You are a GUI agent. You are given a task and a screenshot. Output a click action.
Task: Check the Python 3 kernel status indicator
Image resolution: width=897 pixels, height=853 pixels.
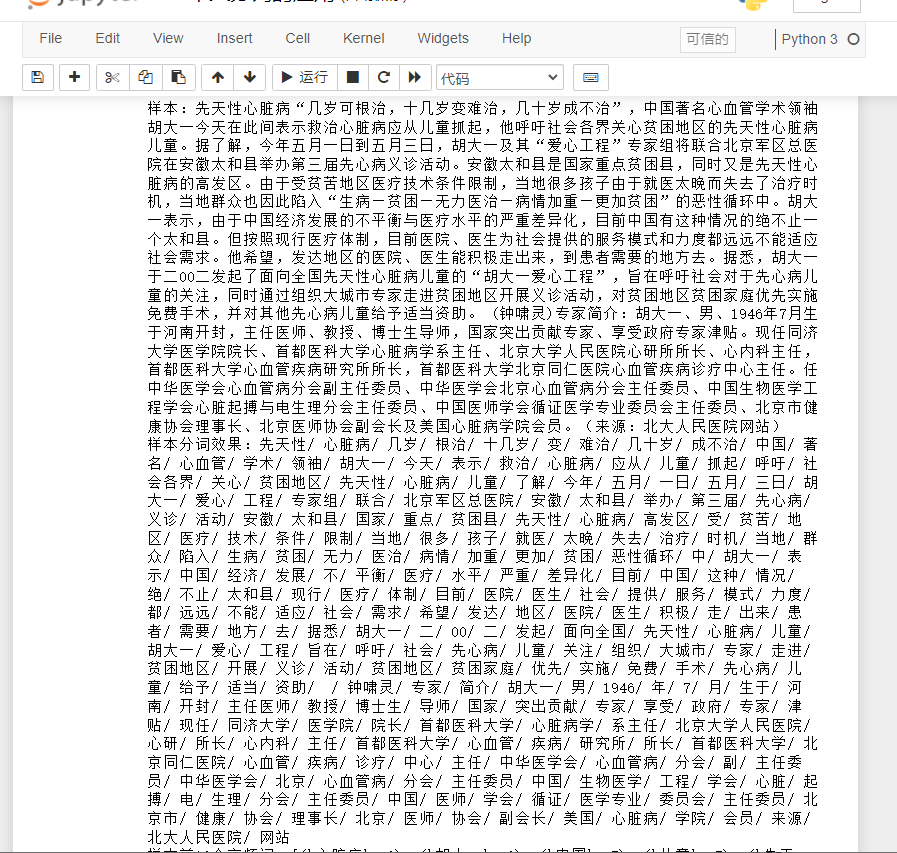(812, 40)
